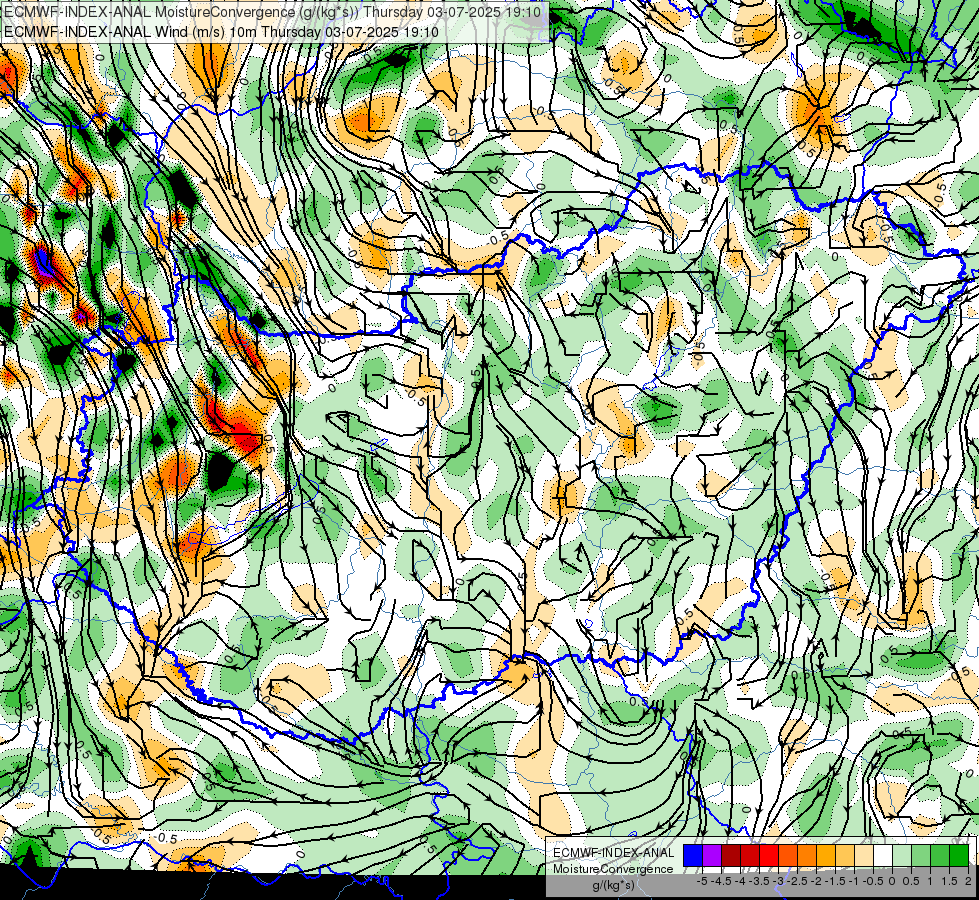Click the legend text MoistureConvergence
979x900 pixels.
point(613,869)
